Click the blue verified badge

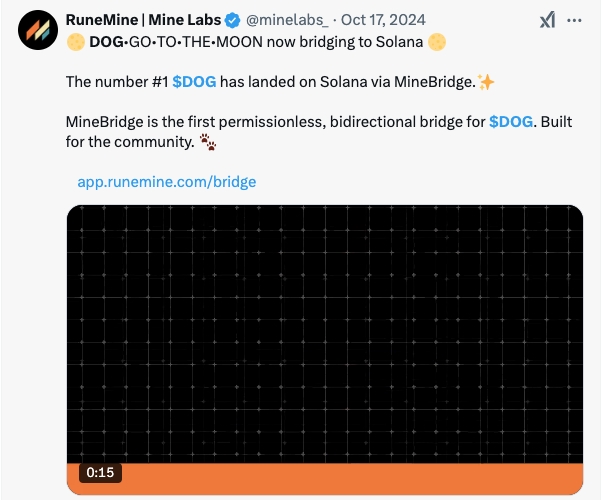pos(233,20)
